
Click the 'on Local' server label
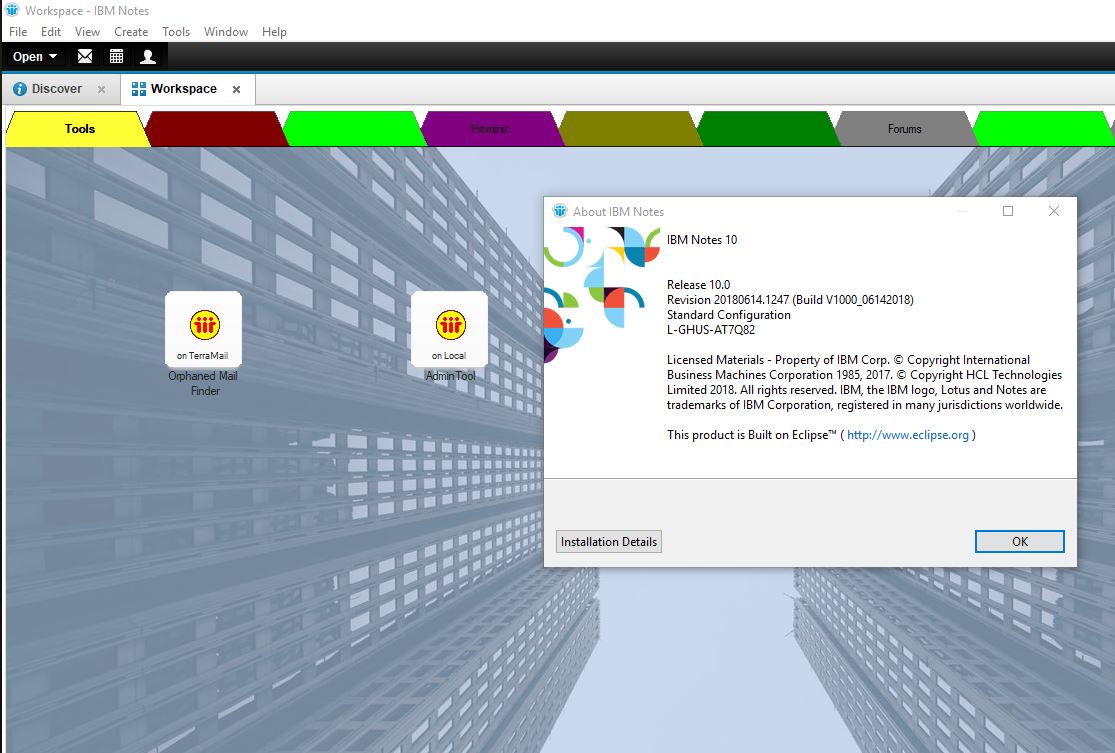(x=449, y=356)
